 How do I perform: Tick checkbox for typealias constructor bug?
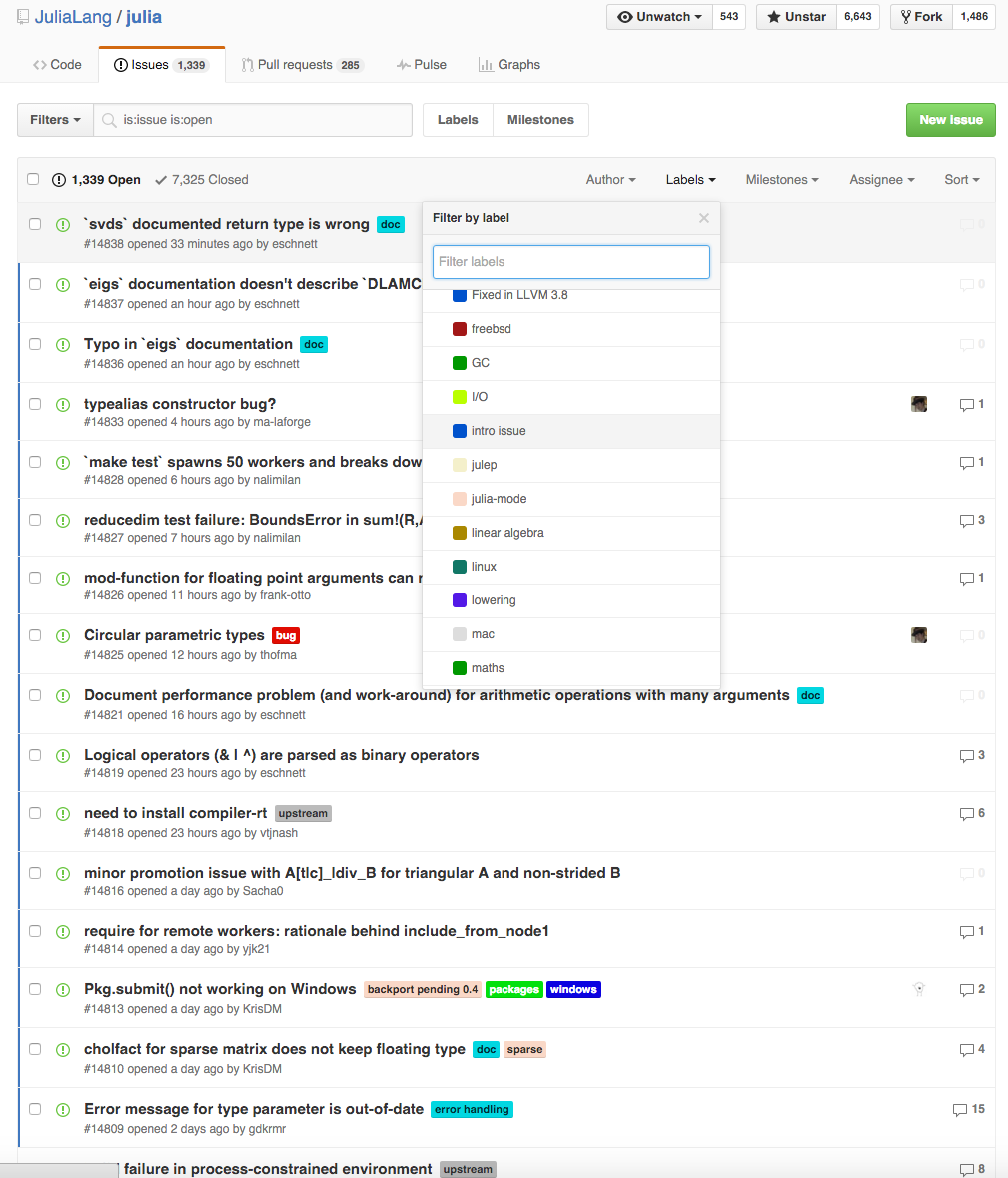(35, 404)
